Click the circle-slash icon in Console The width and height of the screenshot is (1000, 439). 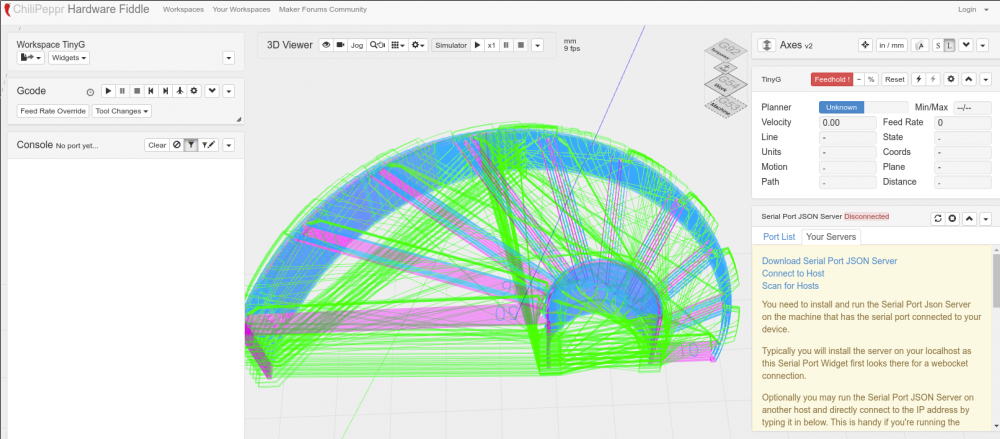click(176, 145)
